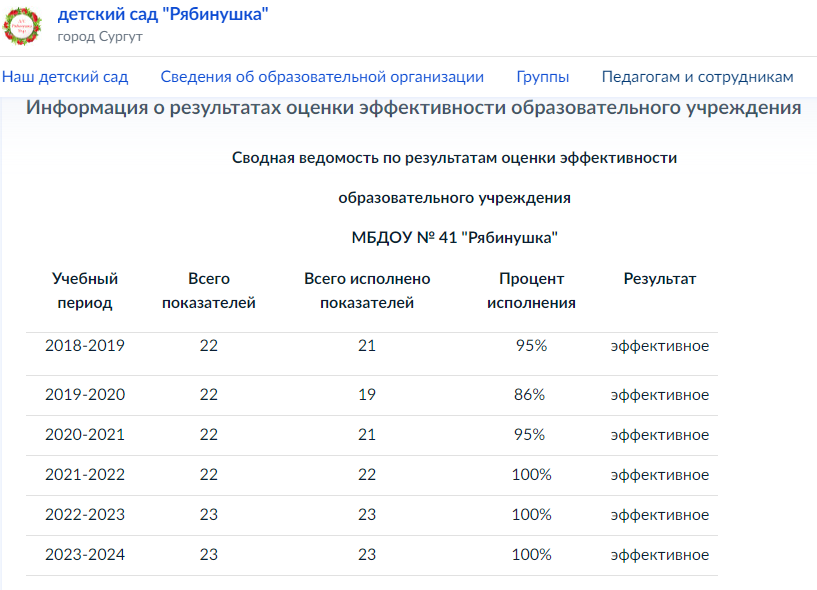Open the Наш детский сад menu
The image size is (817, 590).
point(65,77)
